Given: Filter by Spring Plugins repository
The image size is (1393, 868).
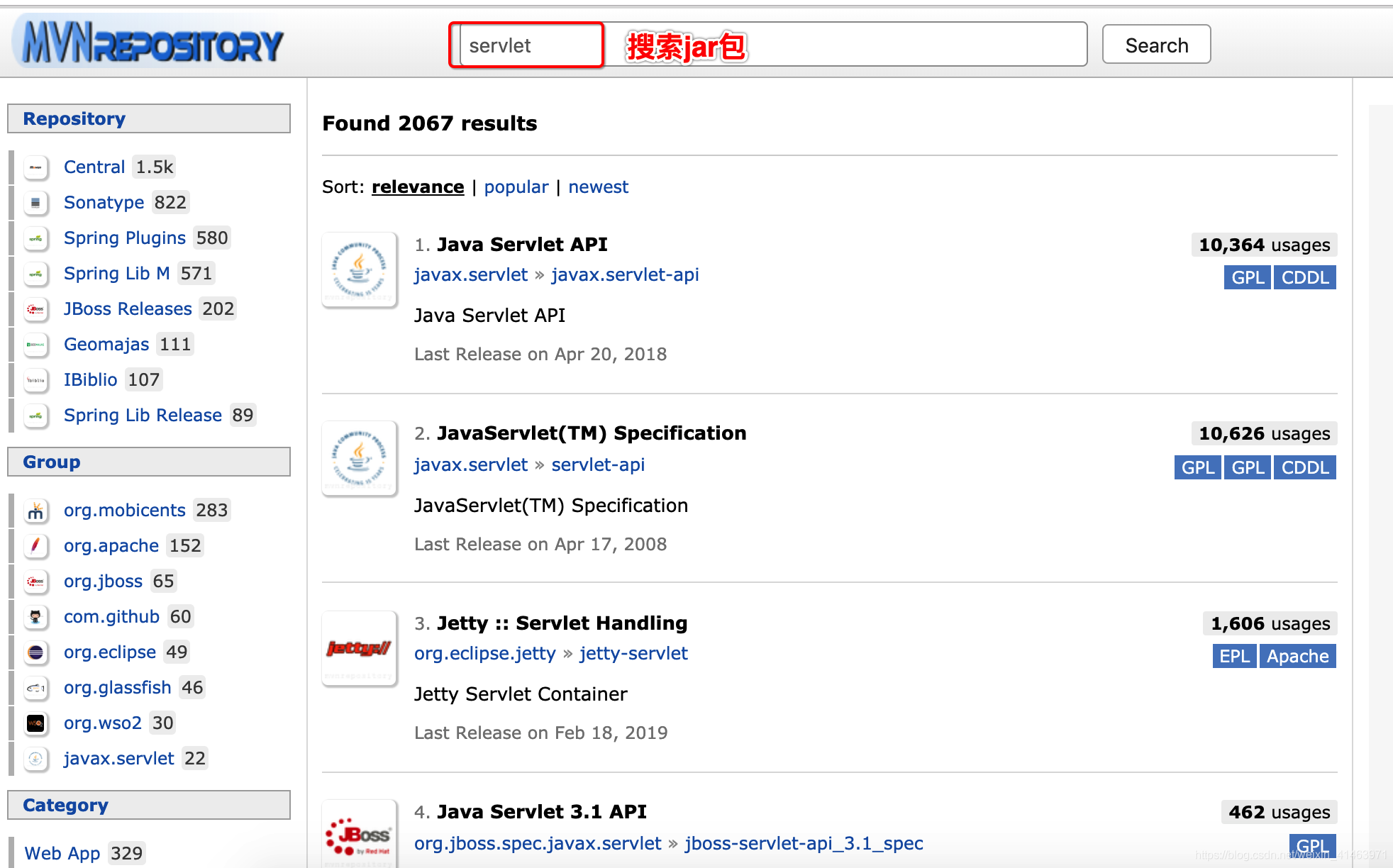Looking at the screenshot, I should (125, 238).
